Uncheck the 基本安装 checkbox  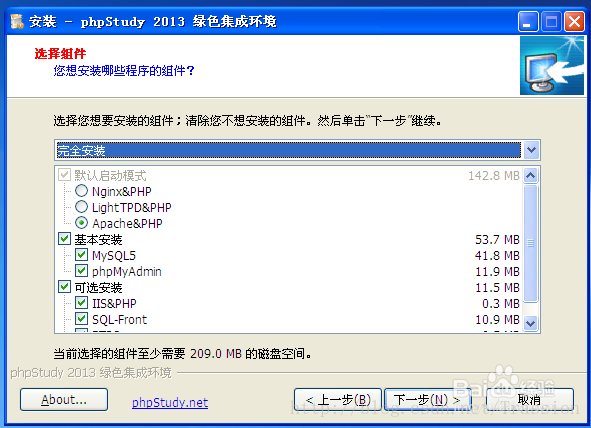64,239
